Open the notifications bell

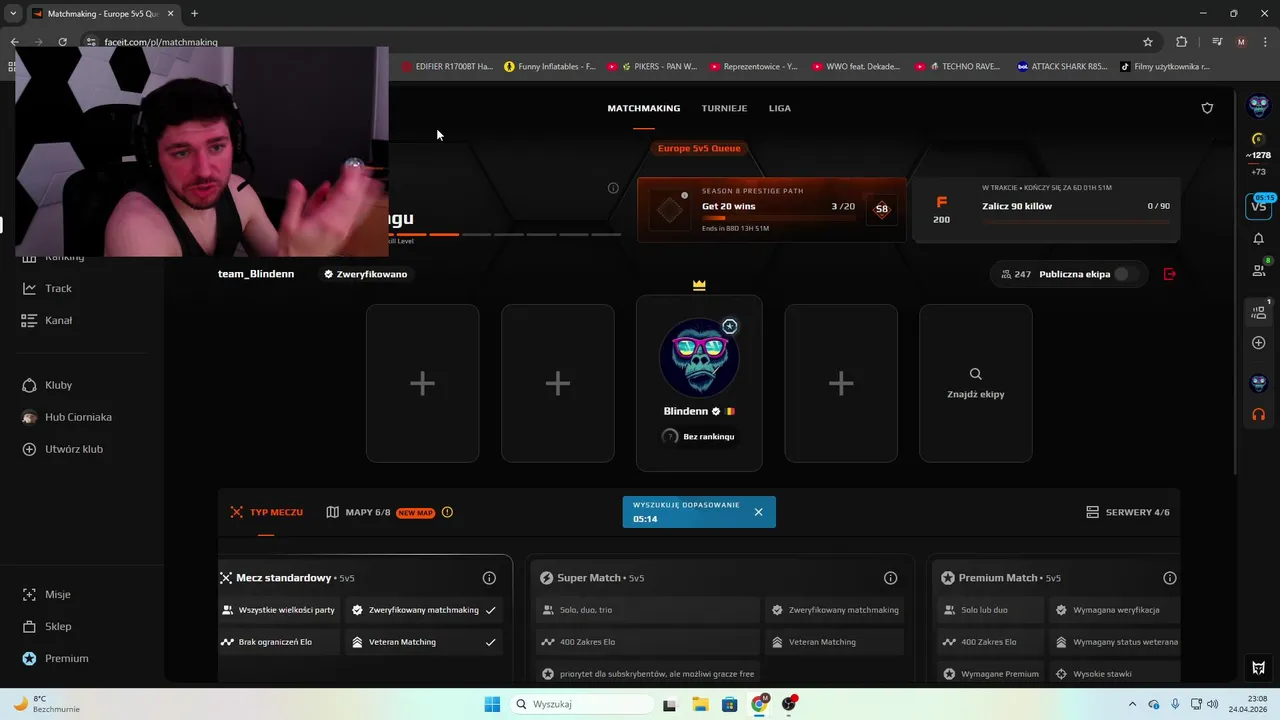tap(1259, 239)
